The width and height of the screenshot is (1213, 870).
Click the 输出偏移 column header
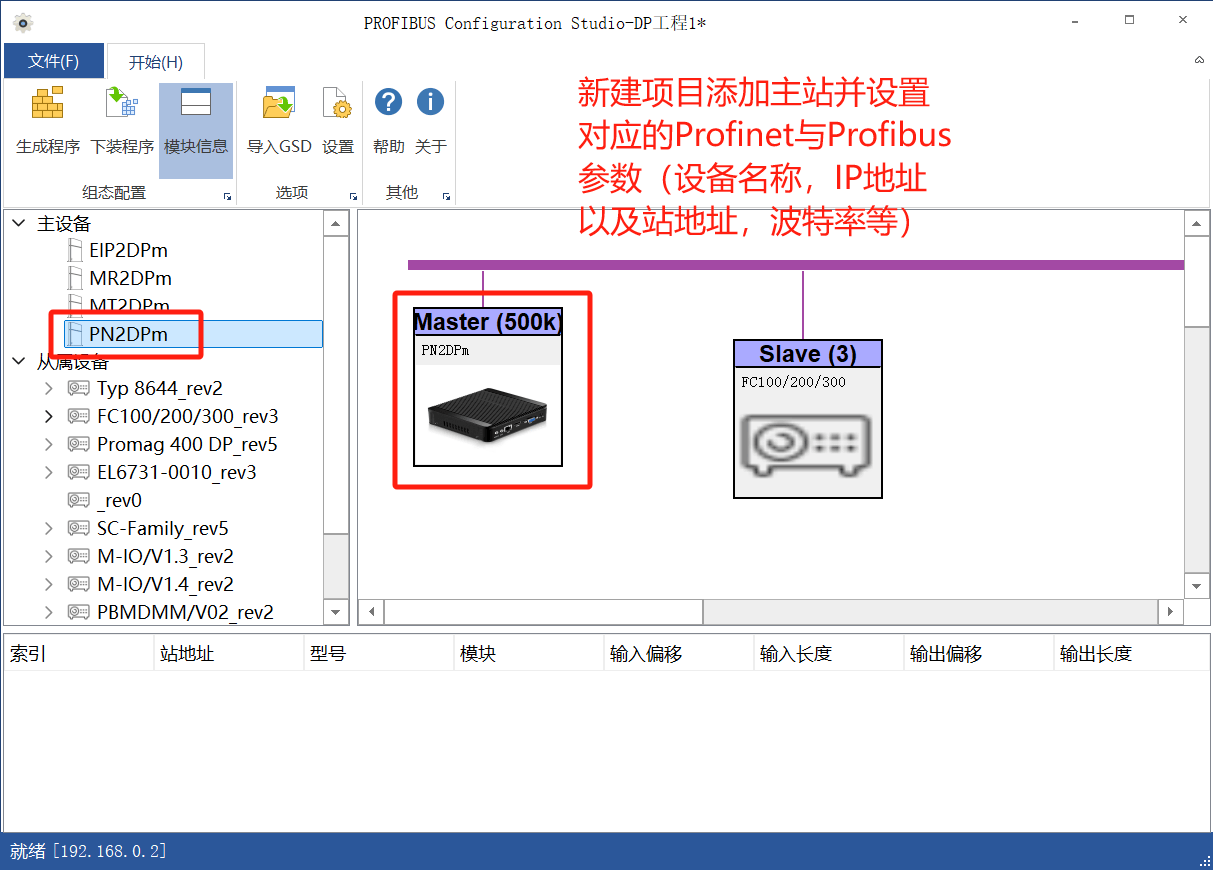[x=979, y=654]
